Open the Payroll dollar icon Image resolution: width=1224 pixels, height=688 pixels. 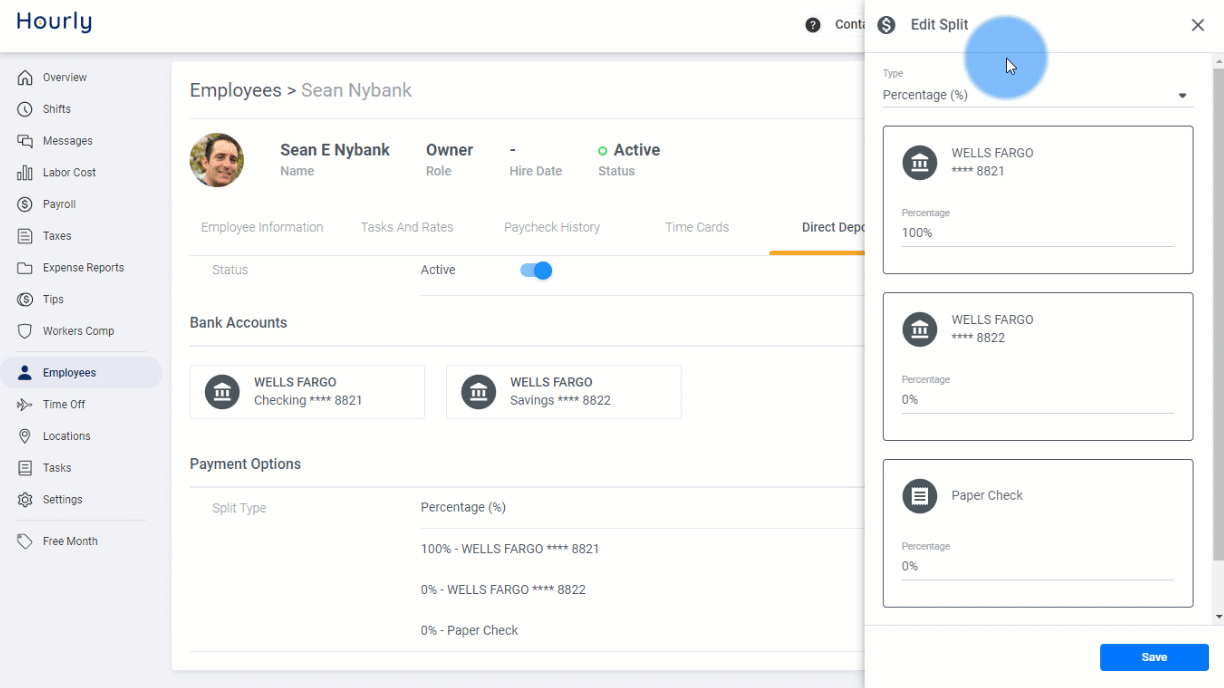[x=25, y=204]
